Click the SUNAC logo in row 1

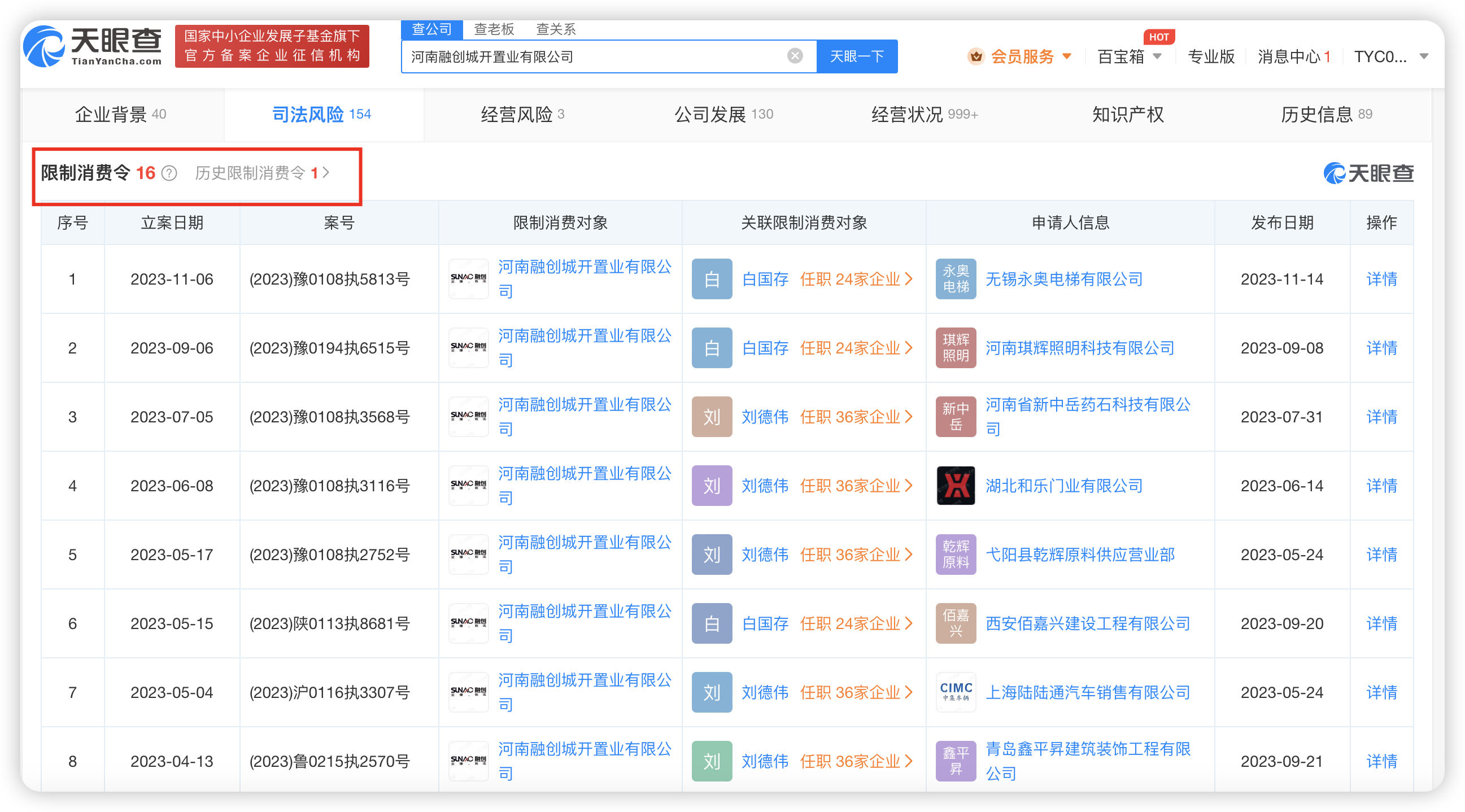[468, 279]
